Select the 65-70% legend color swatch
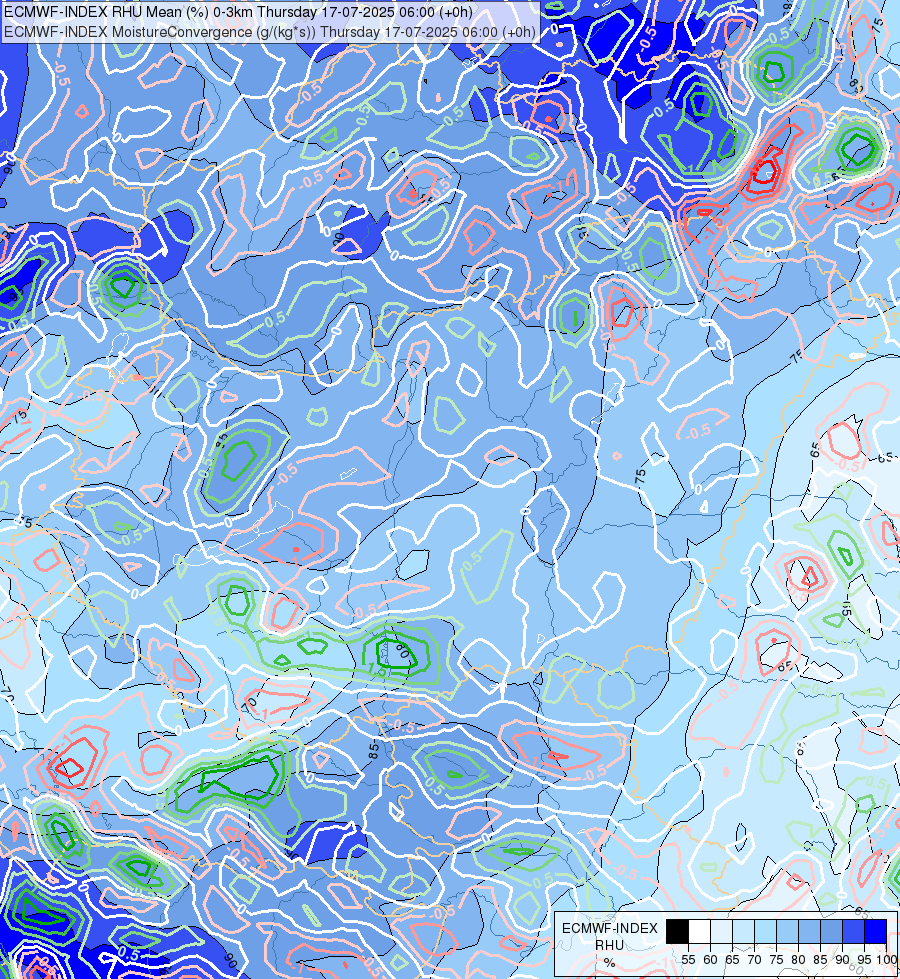Image resolution: width=900 pixels, height=979 pixels. 743,931
